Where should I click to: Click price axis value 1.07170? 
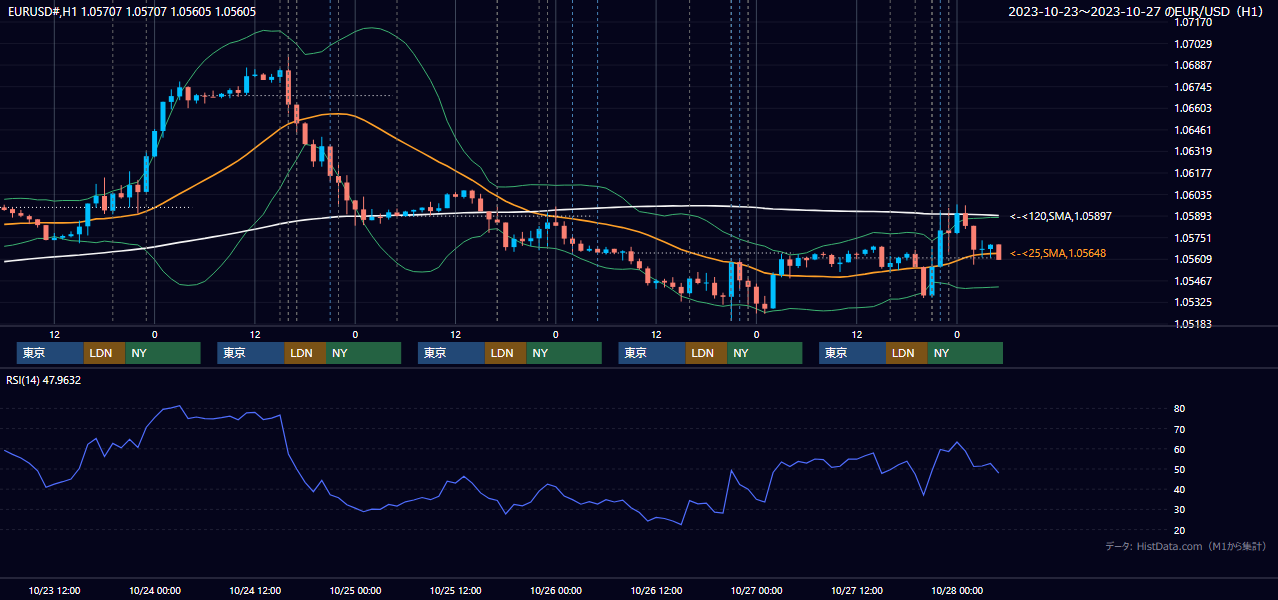pyautogui.click(x=1194, y=22)
